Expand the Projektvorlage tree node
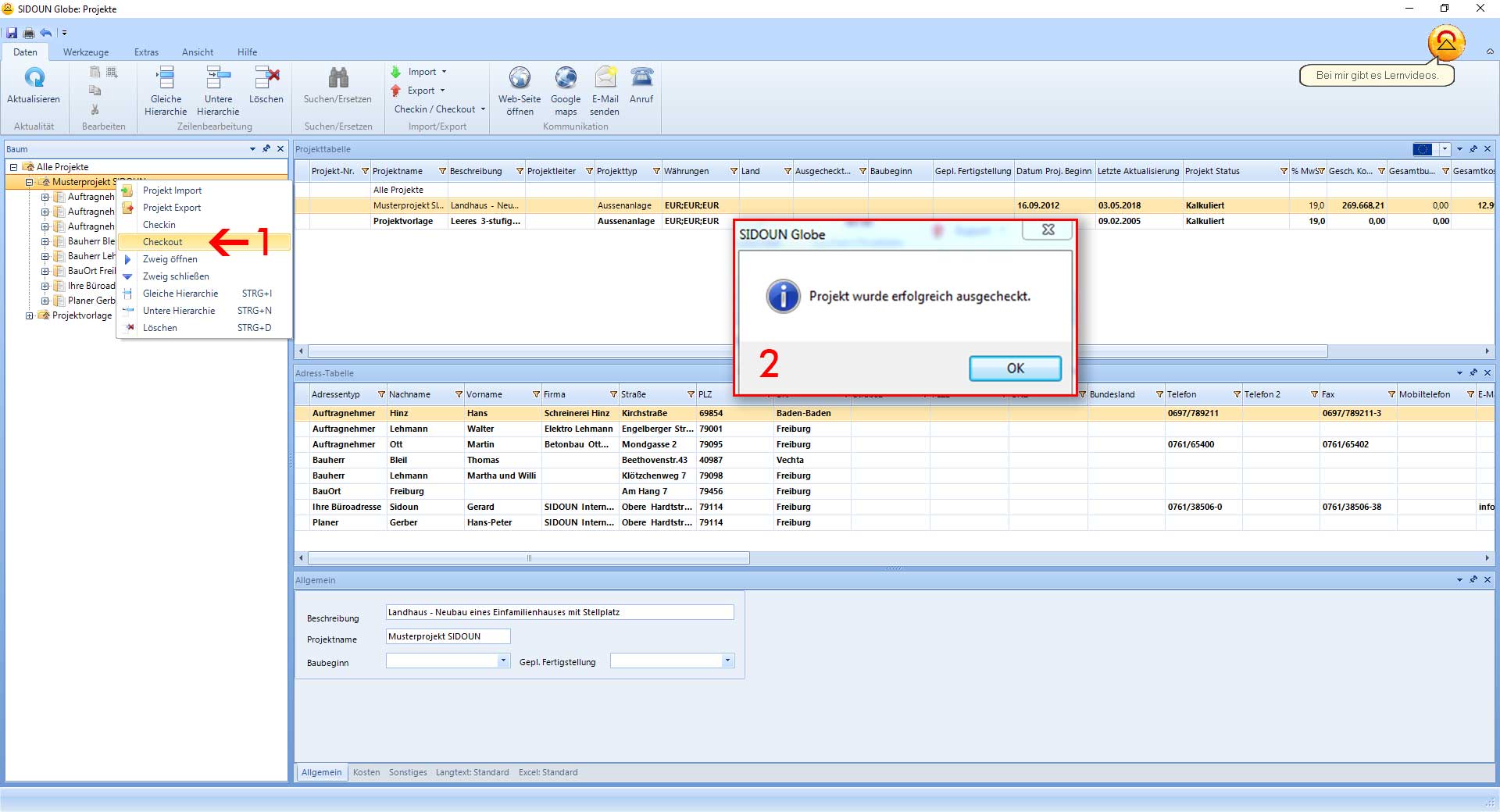Viewport: 1500px width, 812px height. (29, 316)
